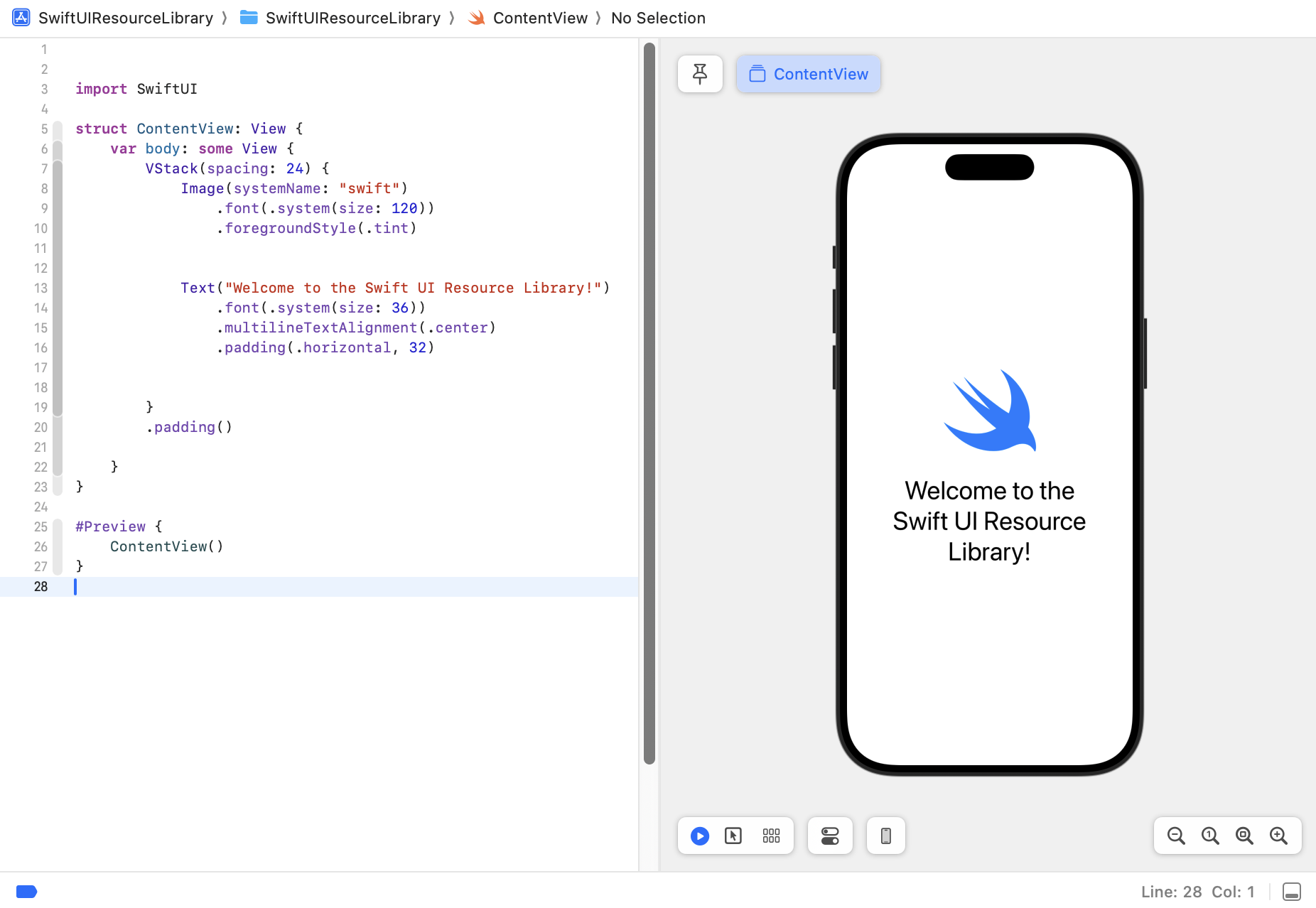
Task: Click the ".foregroundStyle(.tint)" line
Action: click(317, 228)
